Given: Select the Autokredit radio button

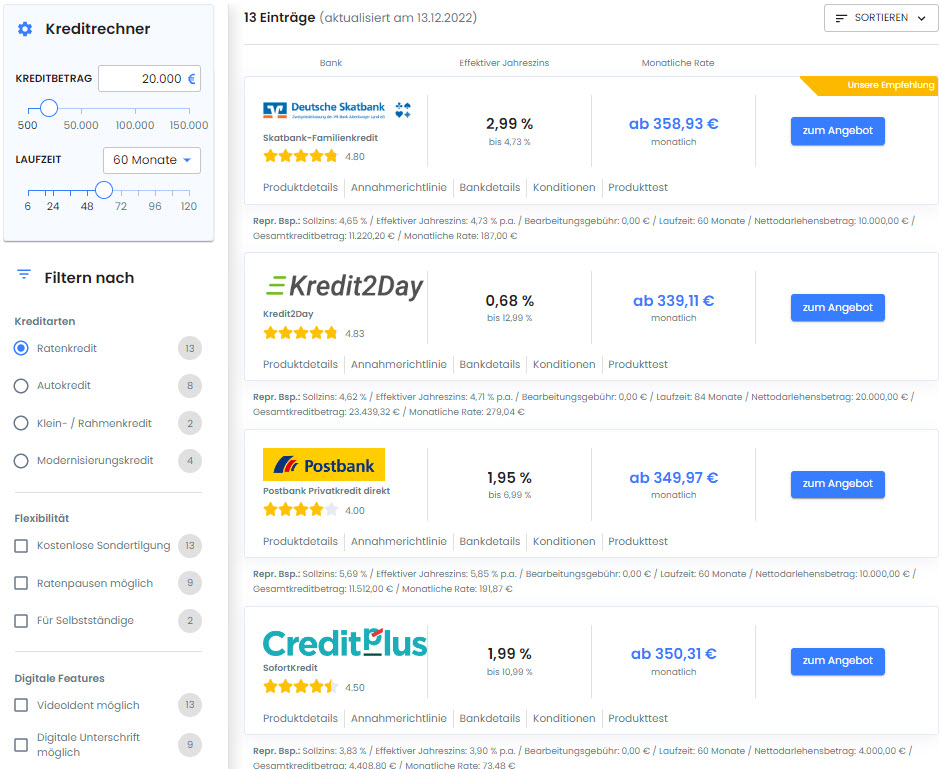Looking at the screenshot, I should point(21,386).
